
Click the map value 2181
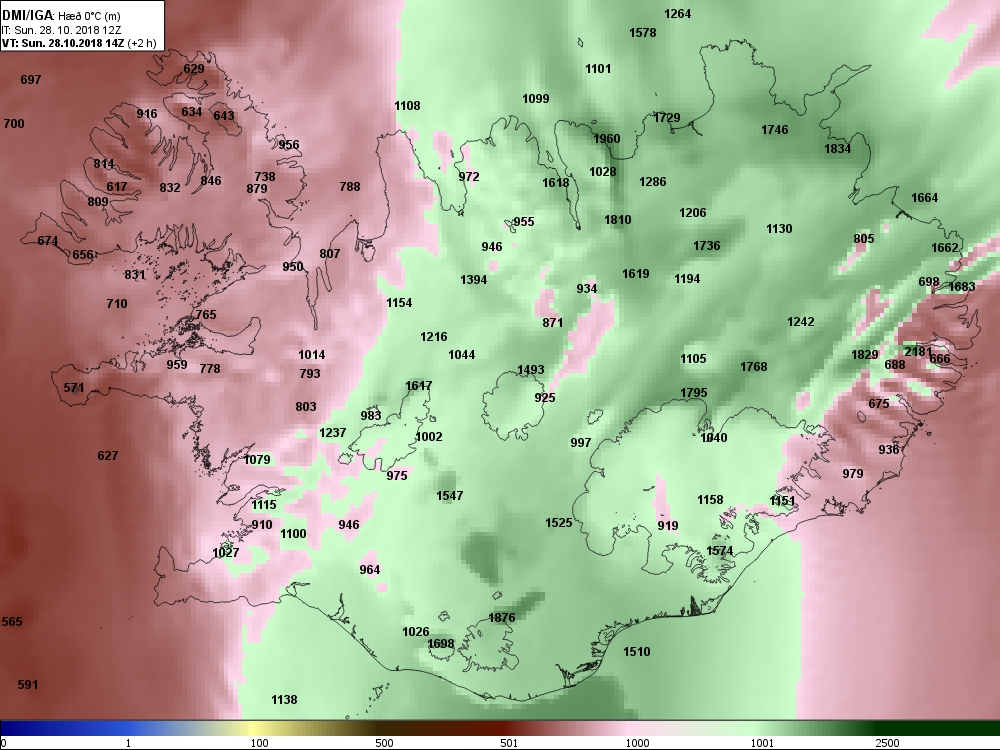pyautogui.click(x=918, y=352)
